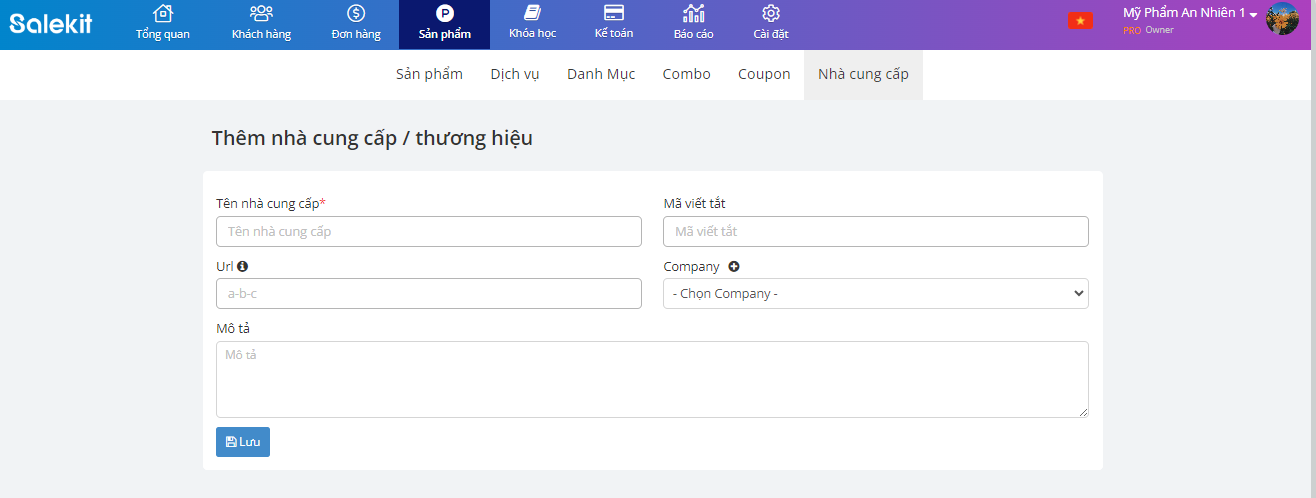Open Khóa học book icon
This screenshot has height=498, width=1316.
coord(532,14)
